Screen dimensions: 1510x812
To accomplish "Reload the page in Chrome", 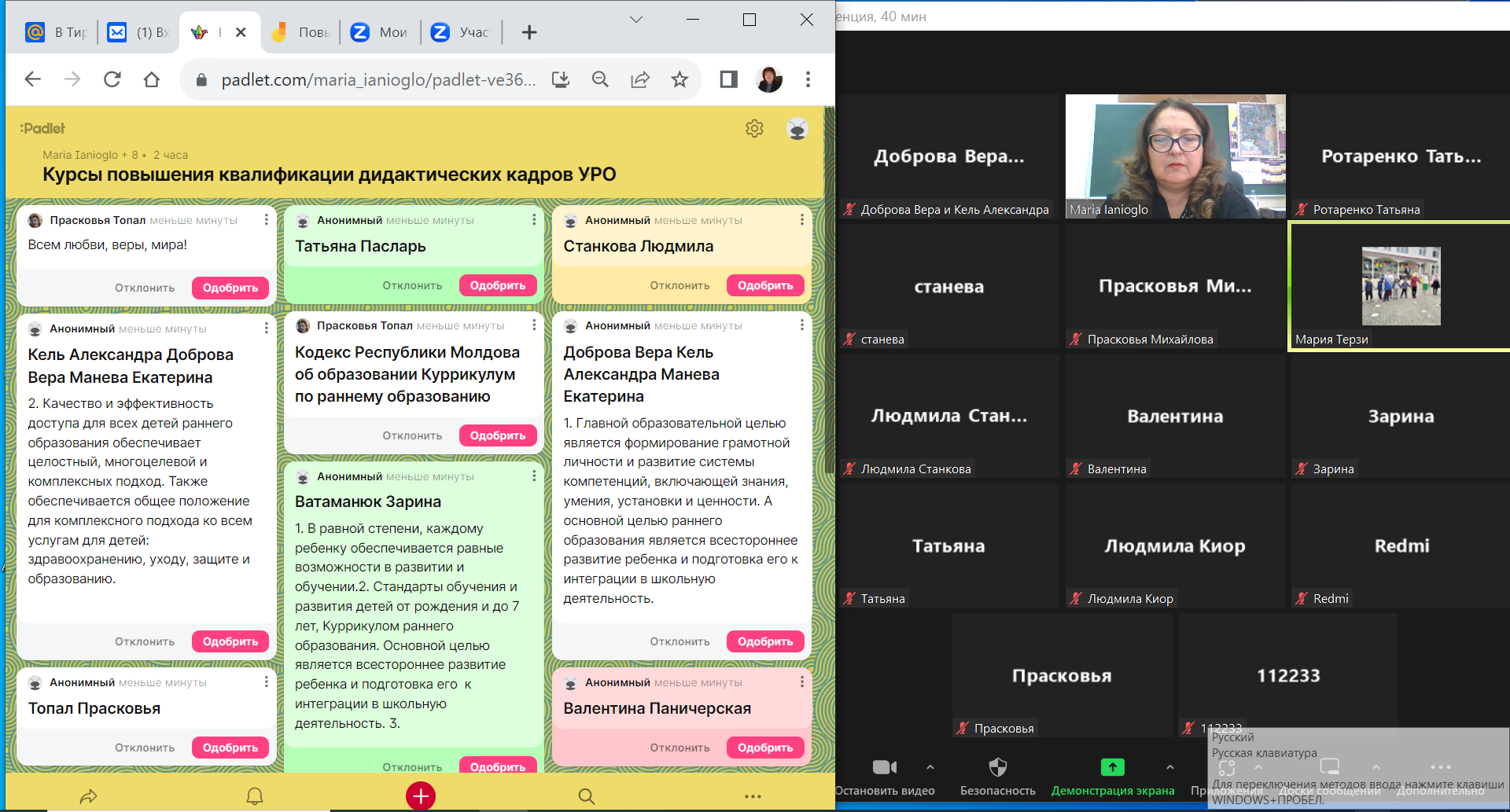I will pyautogui.click(x=112, y=79).
